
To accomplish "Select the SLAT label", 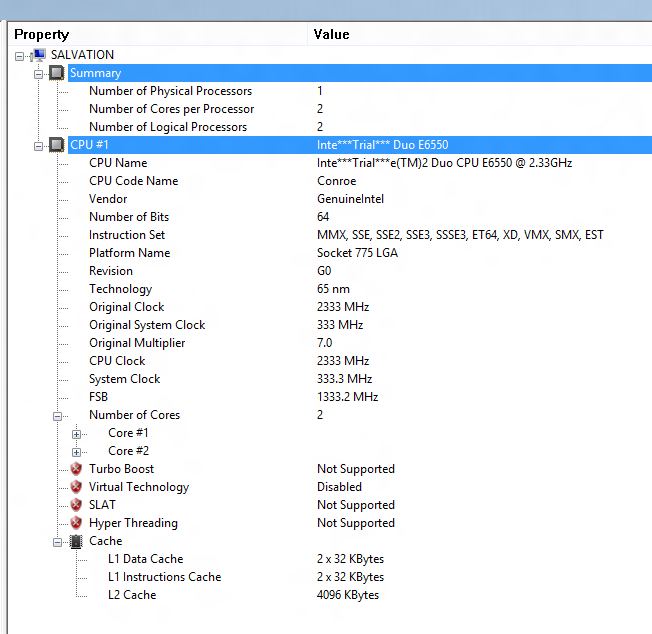I will [102, 505].
